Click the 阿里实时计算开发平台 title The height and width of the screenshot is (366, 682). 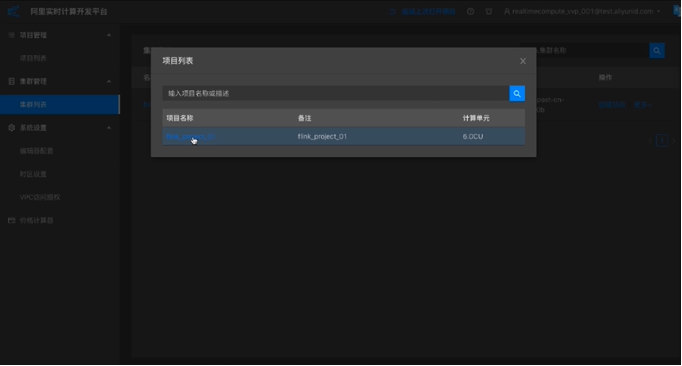coord(69,12)
